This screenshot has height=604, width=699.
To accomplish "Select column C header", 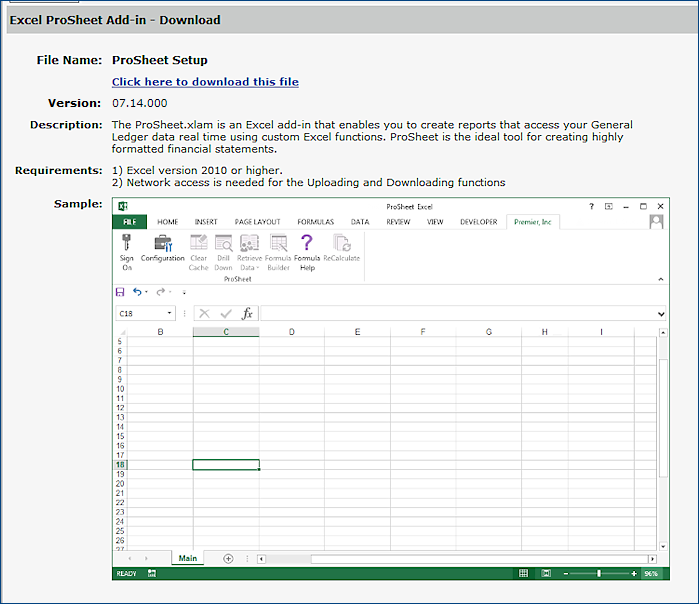I will pyautogui.click(x=226, y=331).
